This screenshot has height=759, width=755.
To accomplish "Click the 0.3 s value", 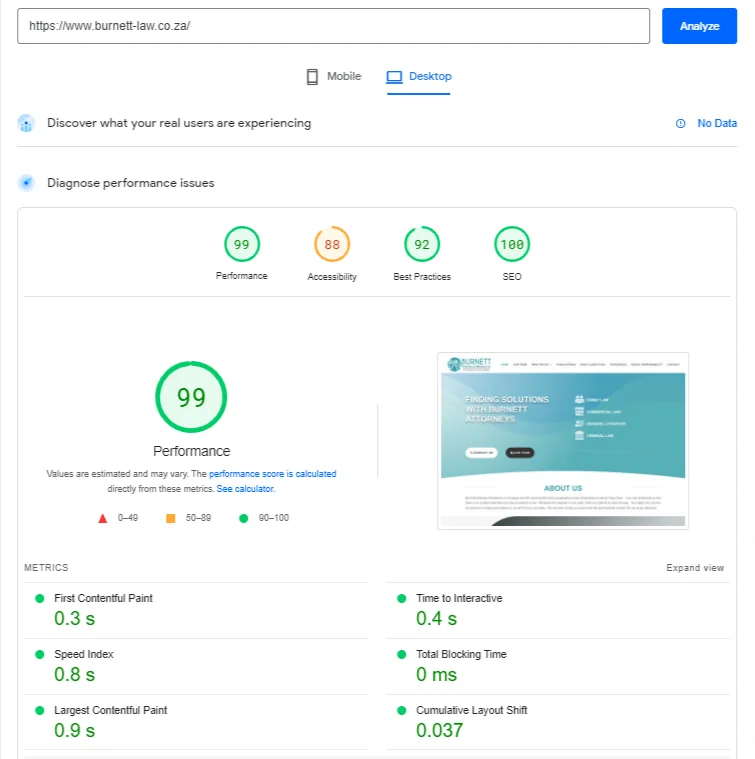I will point(75,619).
